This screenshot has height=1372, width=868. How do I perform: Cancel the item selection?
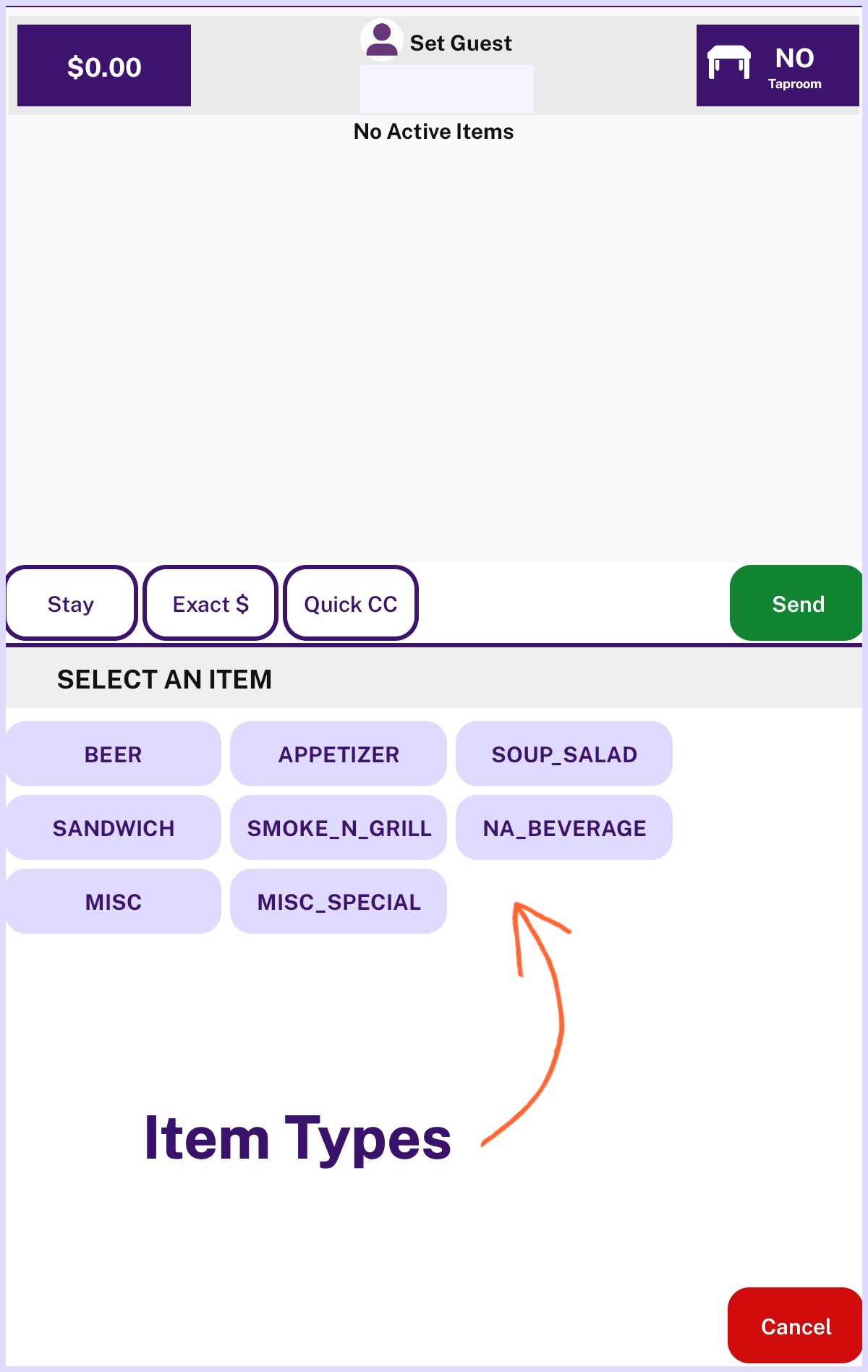tap(795, 1325)
